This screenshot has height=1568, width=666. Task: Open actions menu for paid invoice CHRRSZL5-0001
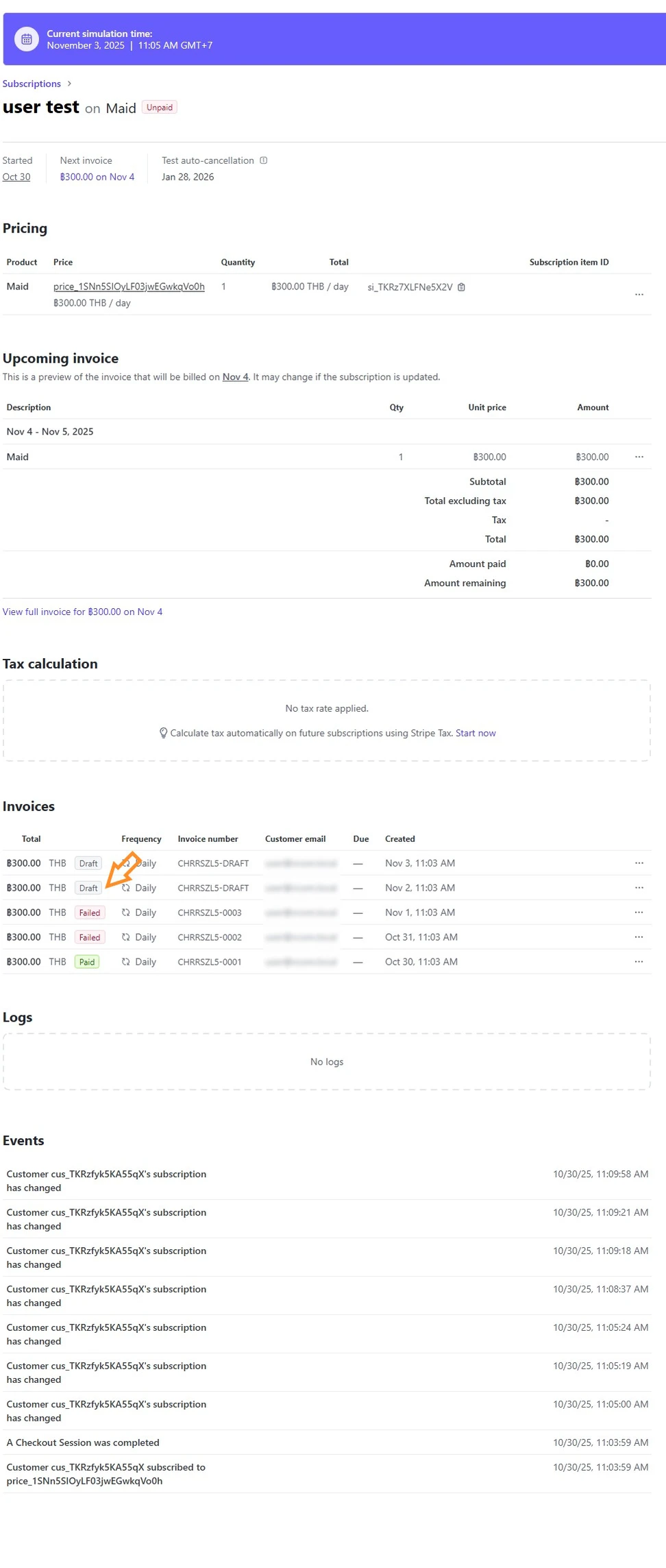tap(639, 962)
